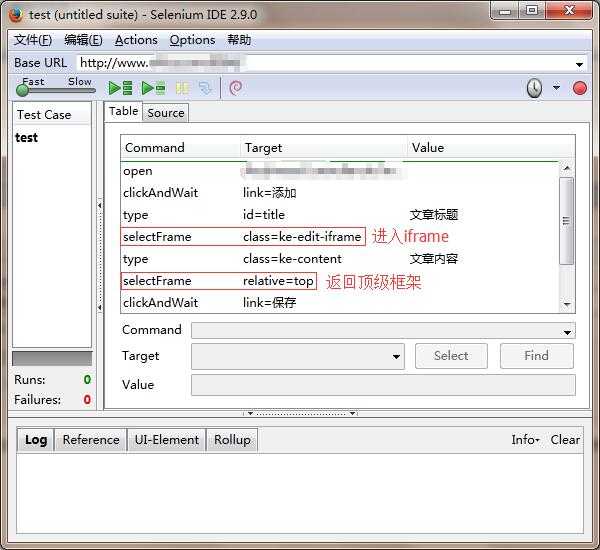This screenshot has width=600, height=550.
Task: Open the Info log level dropdown
Action: [x=525, y=440]
